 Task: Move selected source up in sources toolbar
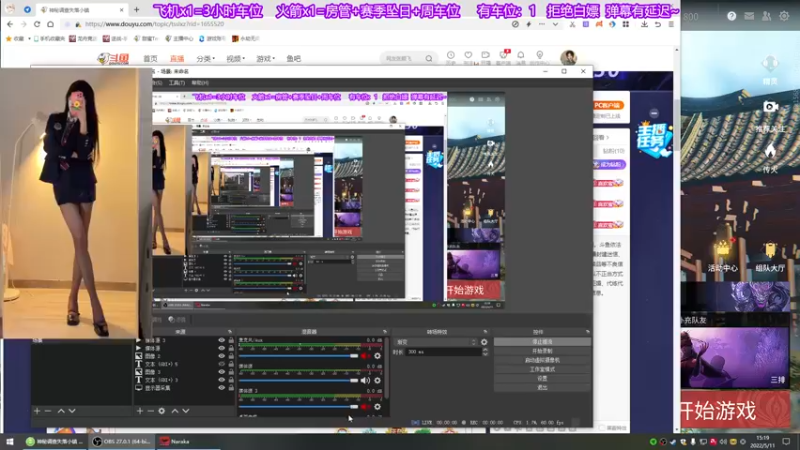tap(175, 411)
